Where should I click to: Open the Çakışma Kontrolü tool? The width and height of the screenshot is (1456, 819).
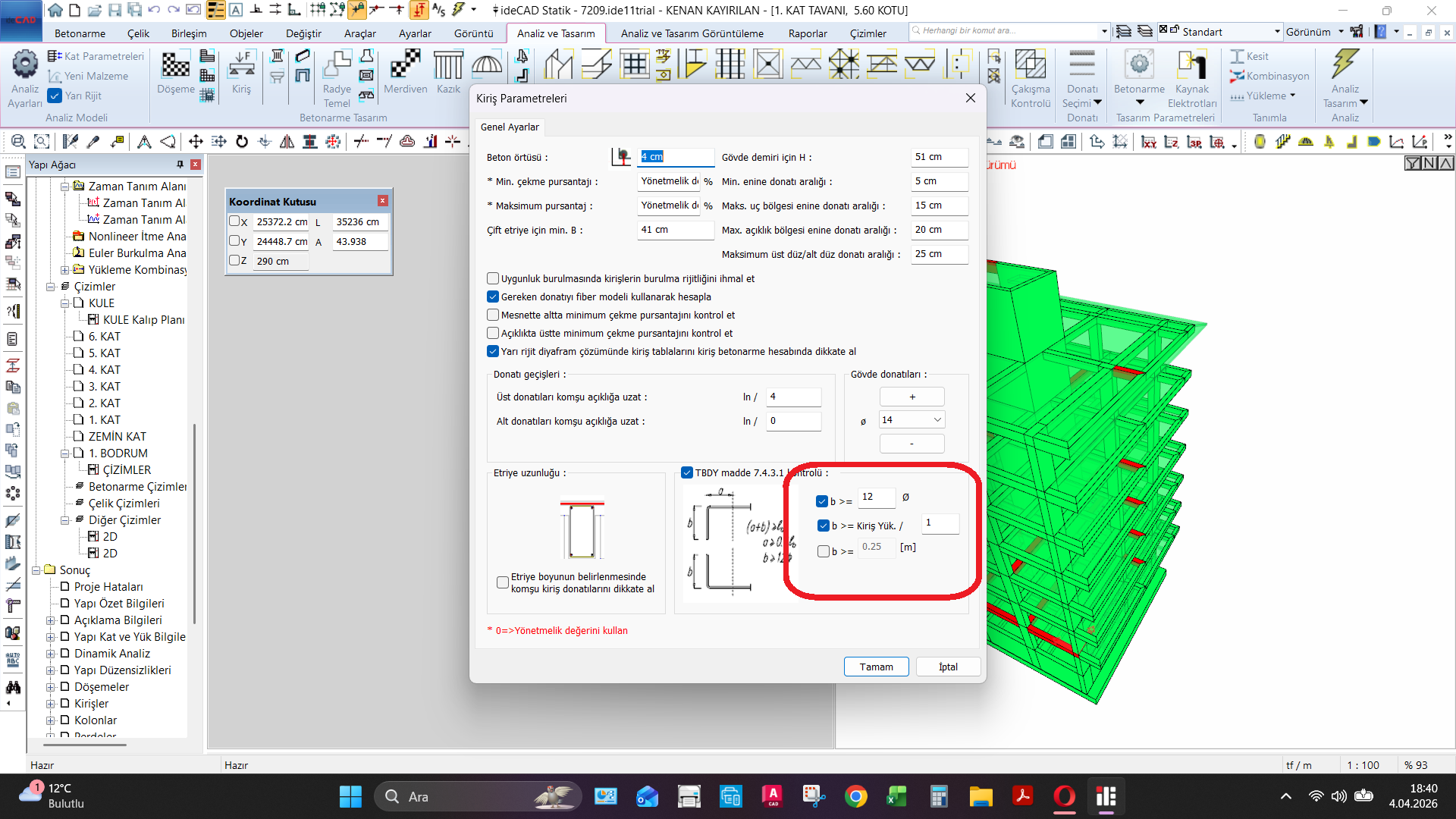point(1031,65)
